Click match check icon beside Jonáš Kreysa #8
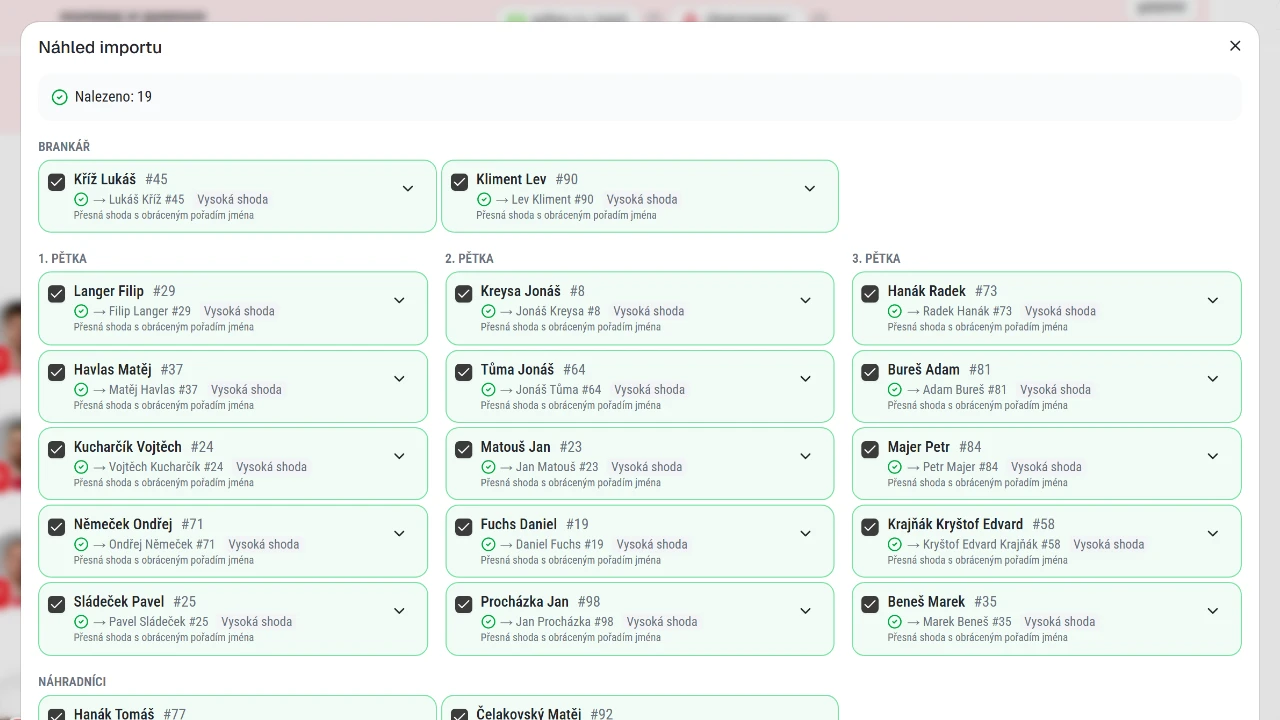The image size is (1280, 720). (488, 311)
